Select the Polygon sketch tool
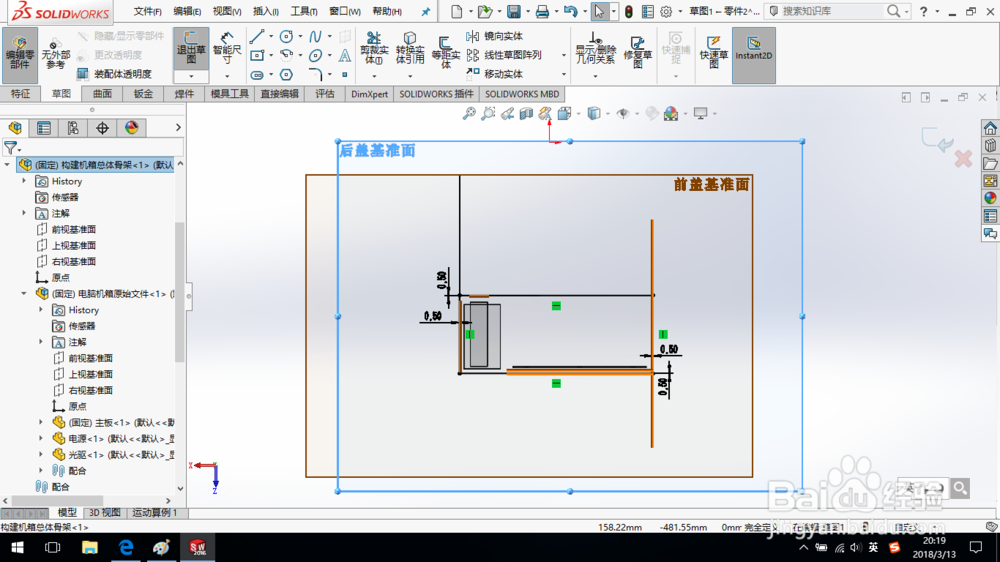 point(286,75)
